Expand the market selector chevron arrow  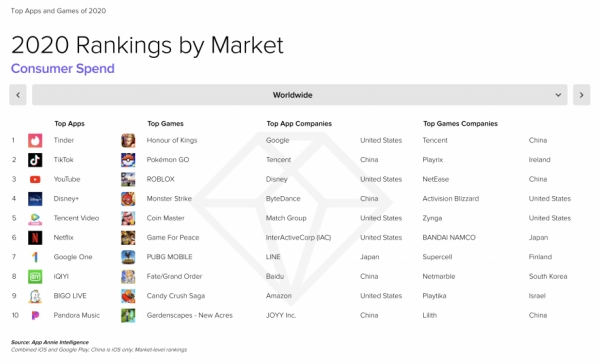558,95
